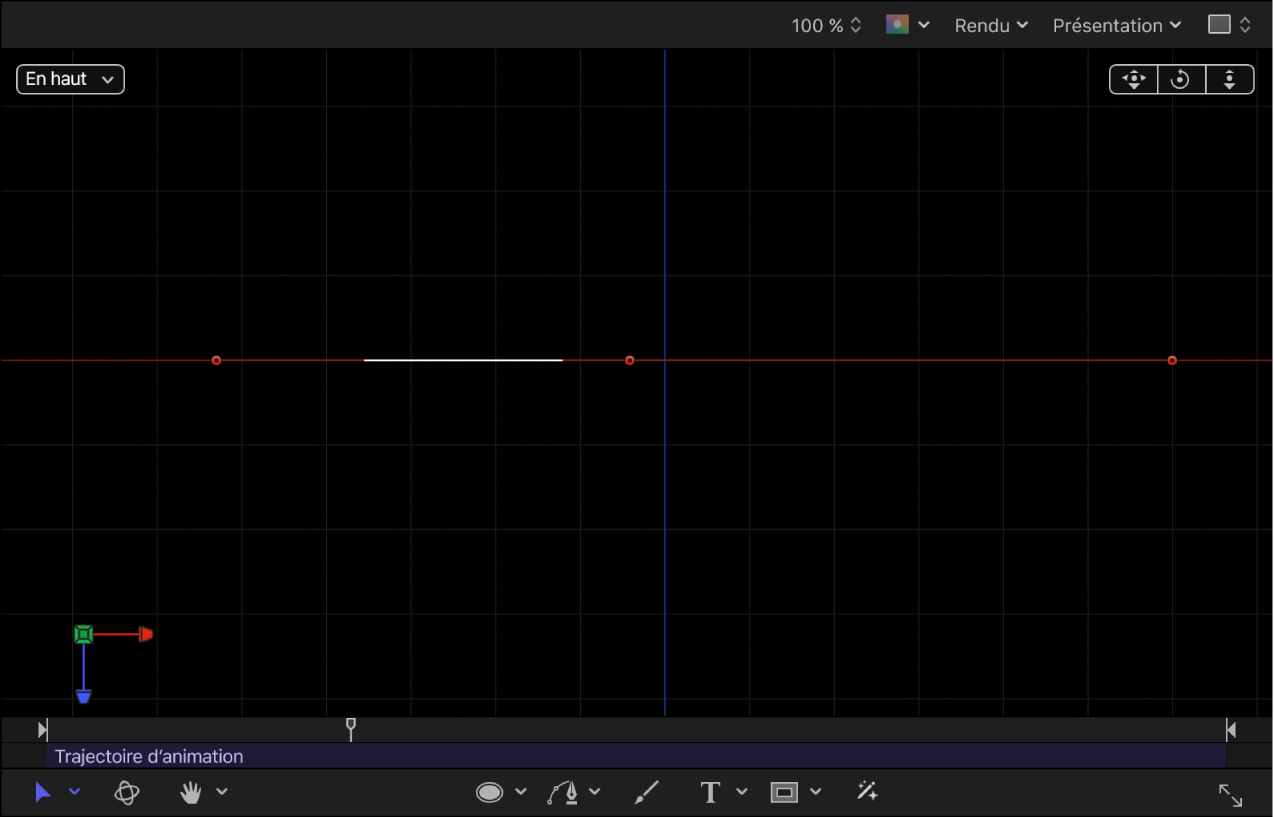This screenshot has width=1274, height=817.
Task: Select the Trajectoire d'animation timeline bar
Action: tap(636, 756)
